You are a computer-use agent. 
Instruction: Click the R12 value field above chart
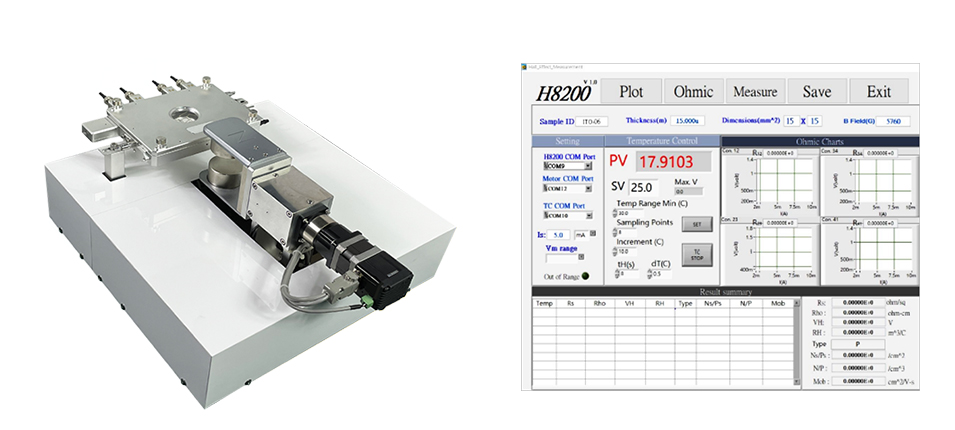(x=780, y=153)
